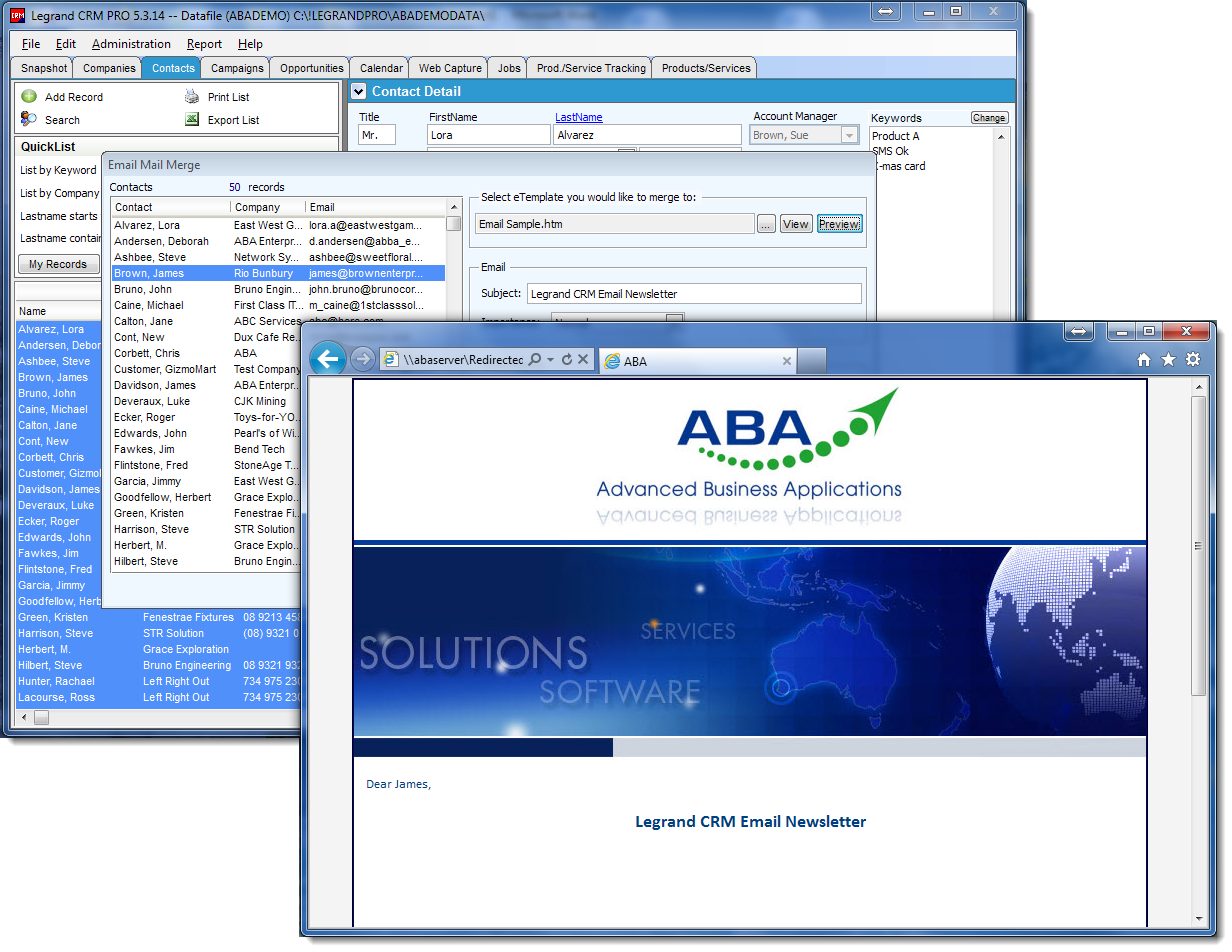Switch to Prod./Service Tracking tab
This screenshot has height=952, width=1232.
pyautogui.click(x=591, y=68)
